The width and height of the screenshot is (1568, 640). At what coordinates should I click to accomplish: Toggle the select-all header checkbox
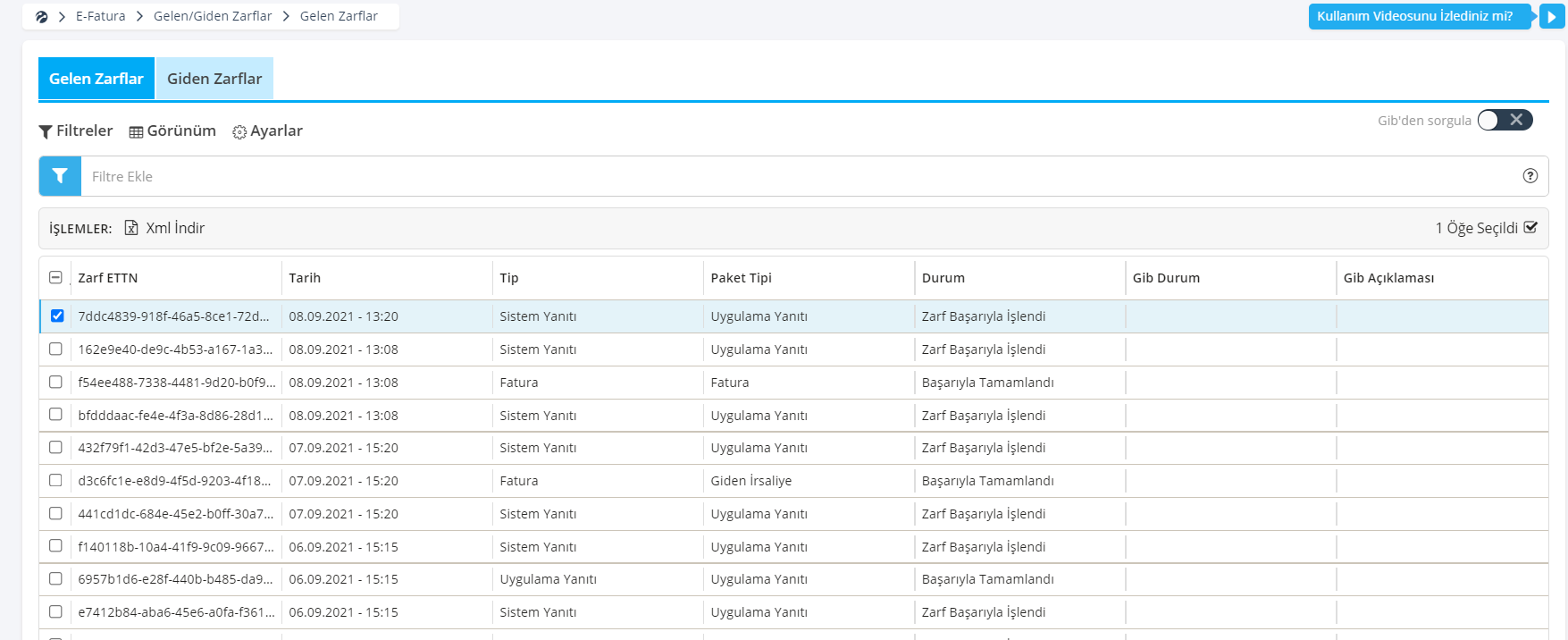click(55, 277)
